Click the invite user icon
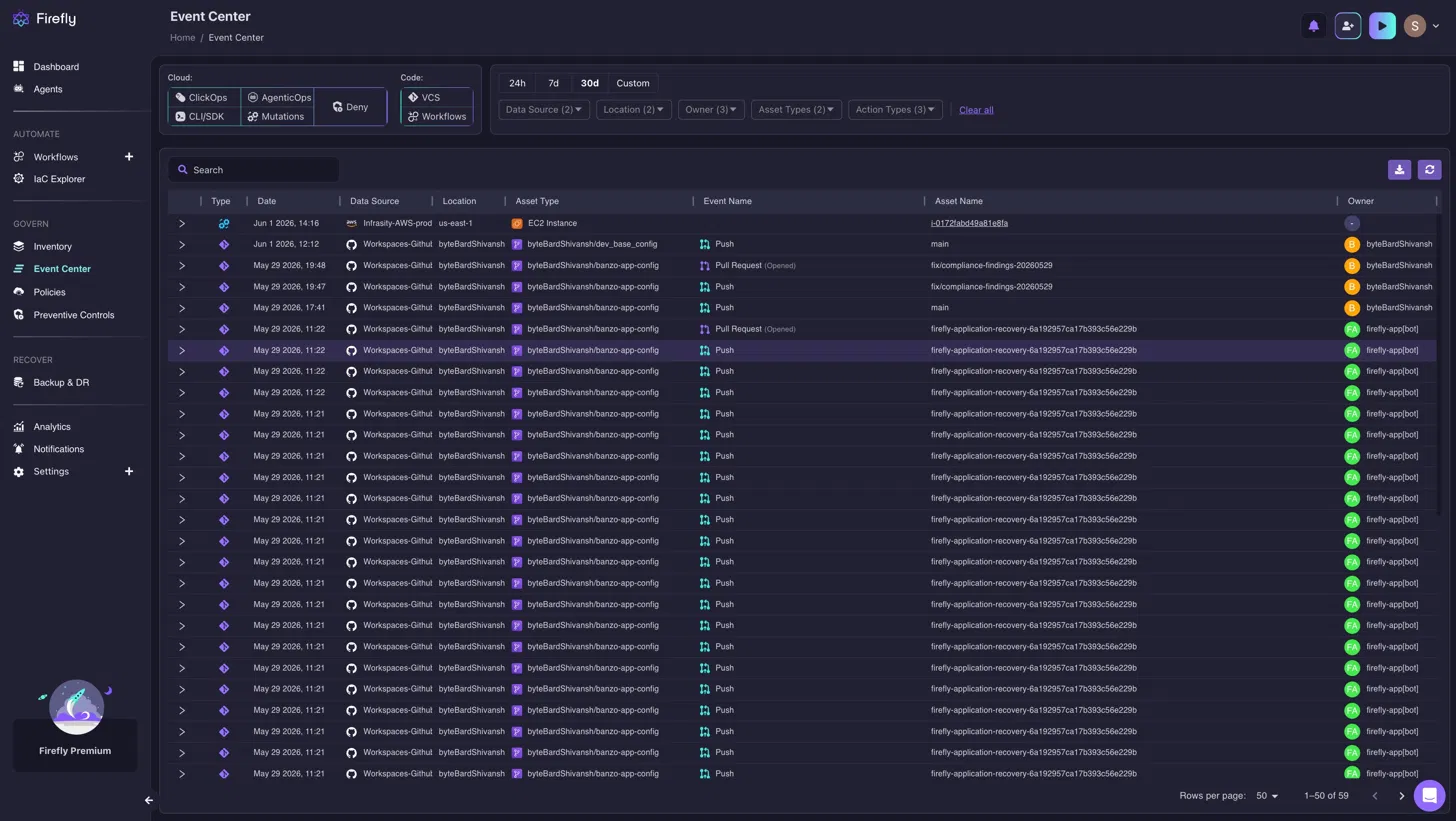 [x=1348, y=26]
